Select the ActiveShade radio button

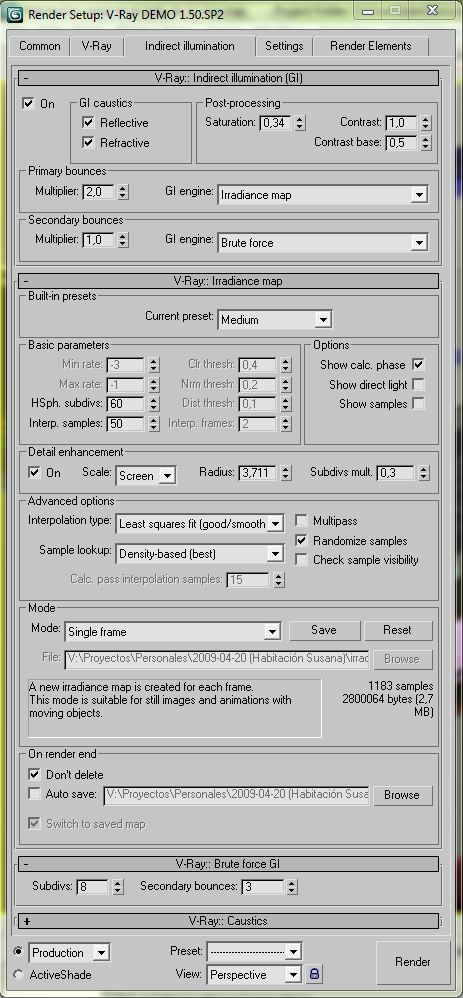coord(18,974)
